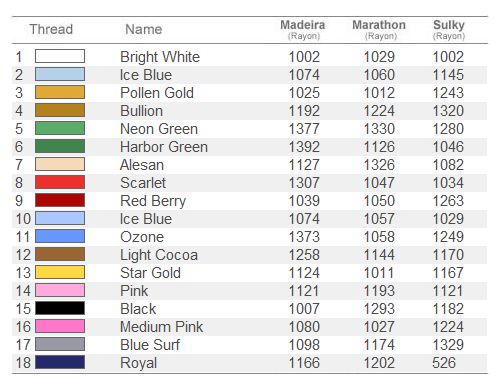Pick the Bullion color swatch
Viewport: 500px width, 384px height.
[60, 110]
